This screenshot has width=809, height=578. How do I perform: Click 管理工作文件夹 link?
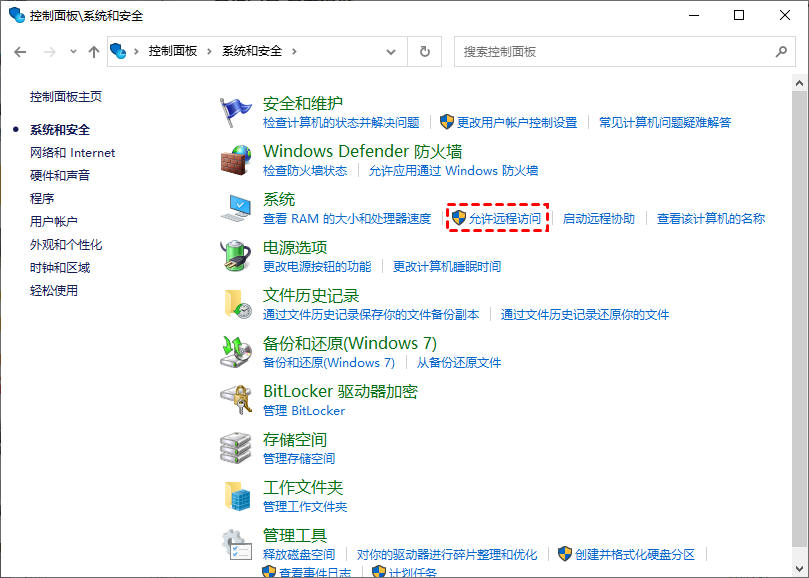click(305, 506)
